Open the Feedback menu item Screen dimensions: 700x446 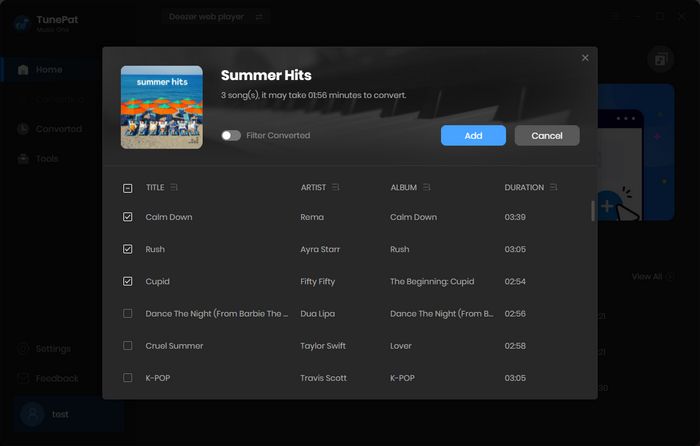56,379
